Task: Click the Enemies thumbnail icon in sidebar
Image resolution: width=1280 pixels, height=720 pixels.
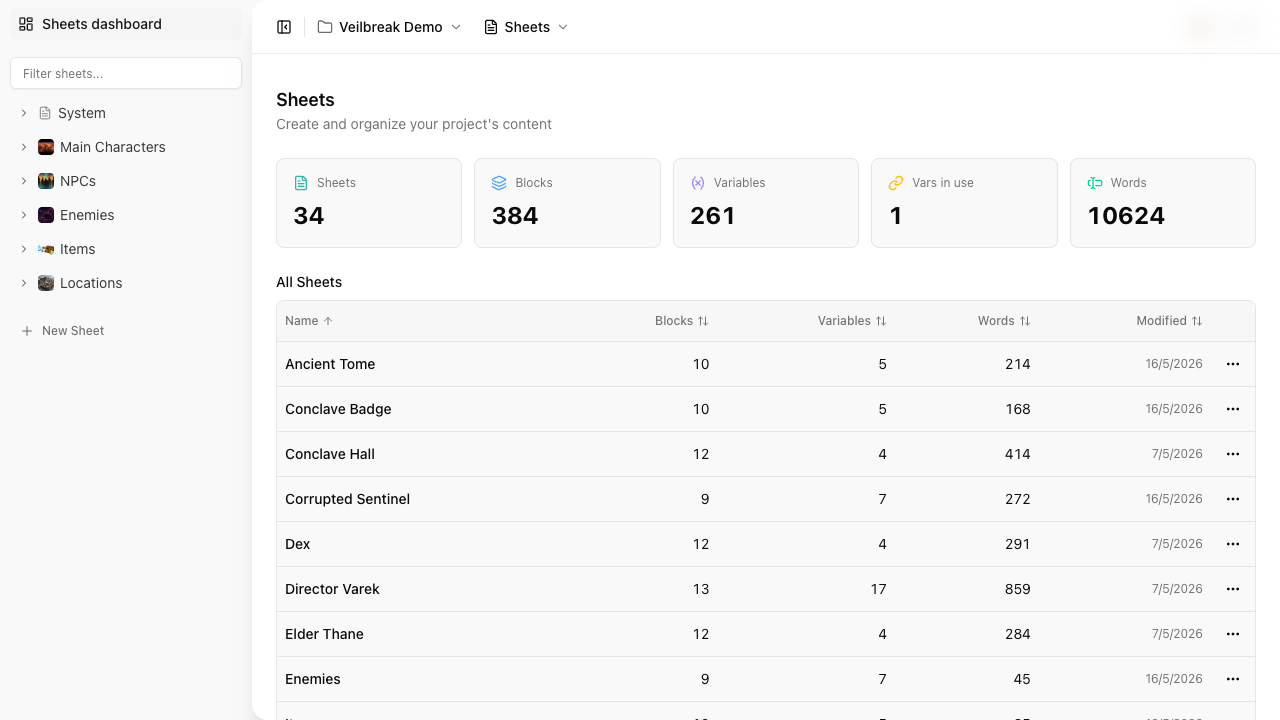Action: coord(46,215)
